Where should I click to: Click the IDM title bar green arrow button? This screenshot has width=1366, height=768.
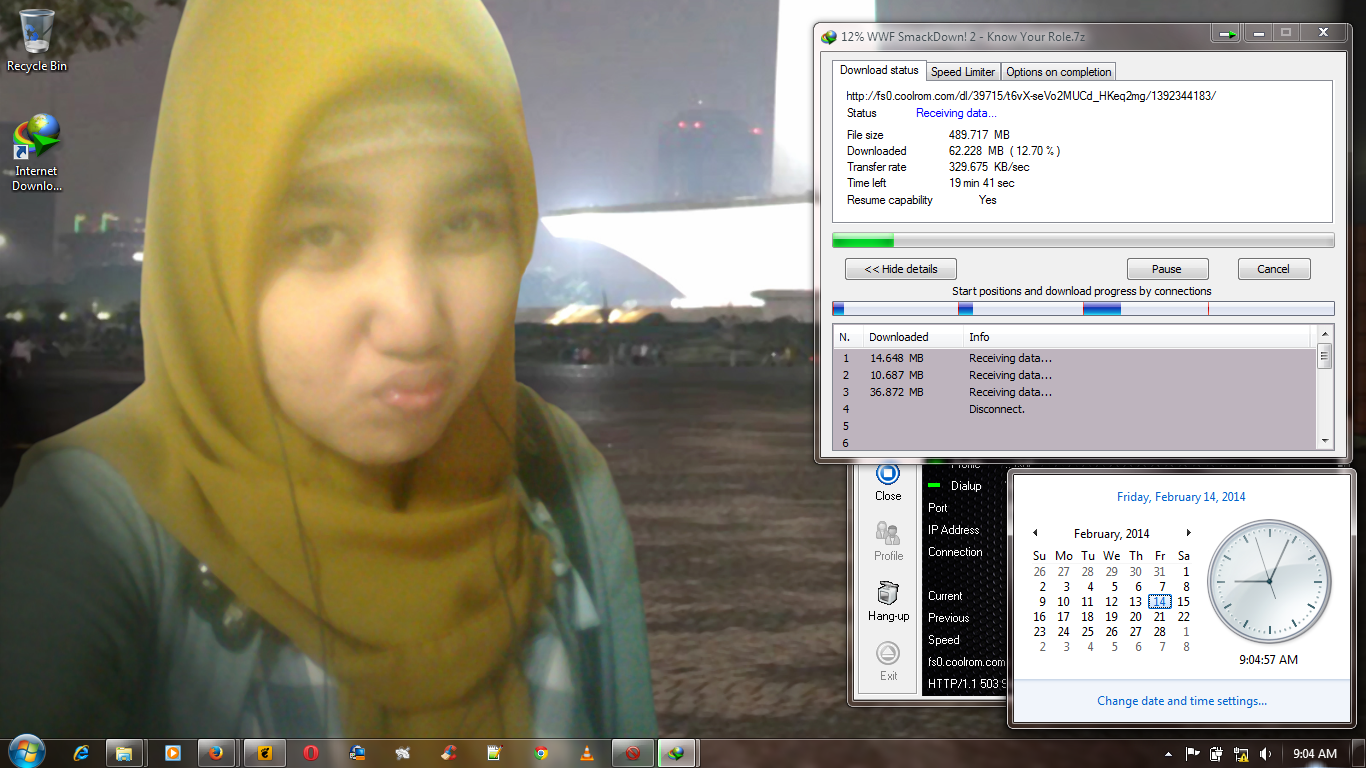point(1227,34)
